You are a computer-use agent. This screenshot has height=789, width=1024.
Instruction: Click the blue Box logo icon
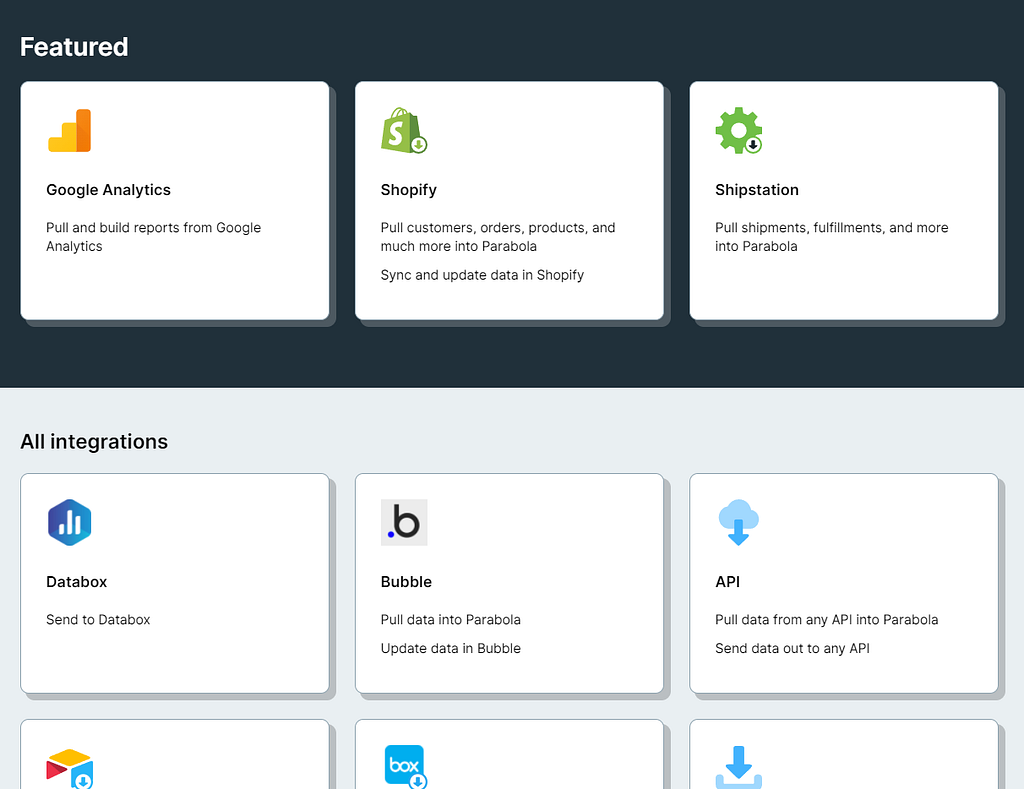[406, 767]
